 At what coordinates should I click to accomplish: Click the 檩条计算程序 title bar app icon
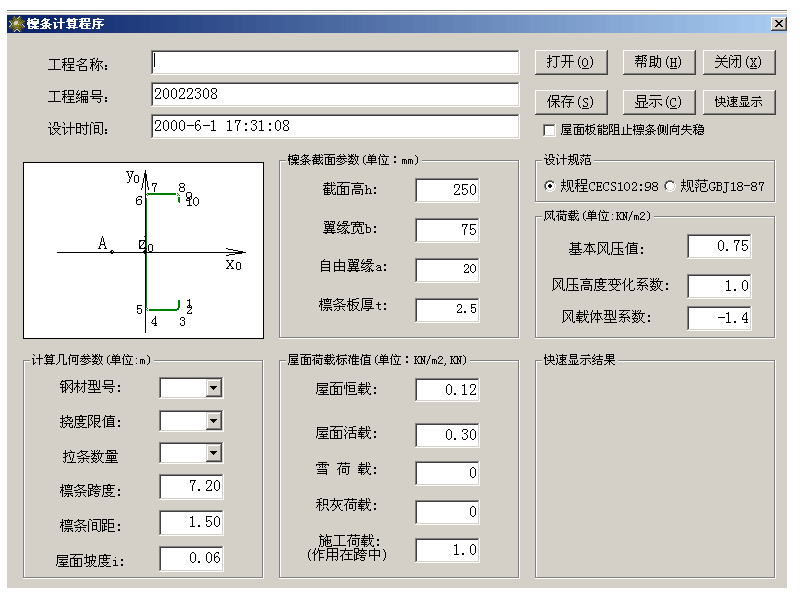coord(16,24)
